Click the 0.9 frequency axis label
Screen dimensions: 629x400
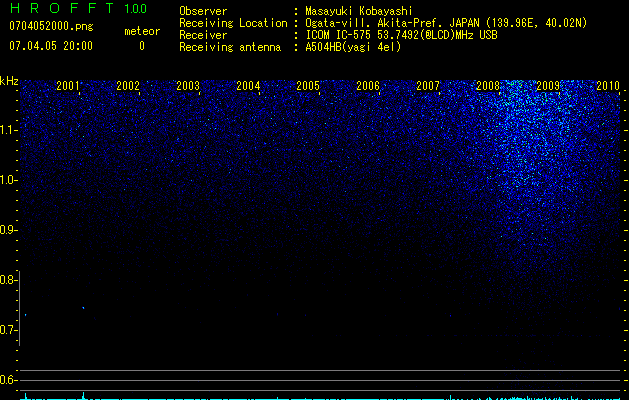(8, 230)
